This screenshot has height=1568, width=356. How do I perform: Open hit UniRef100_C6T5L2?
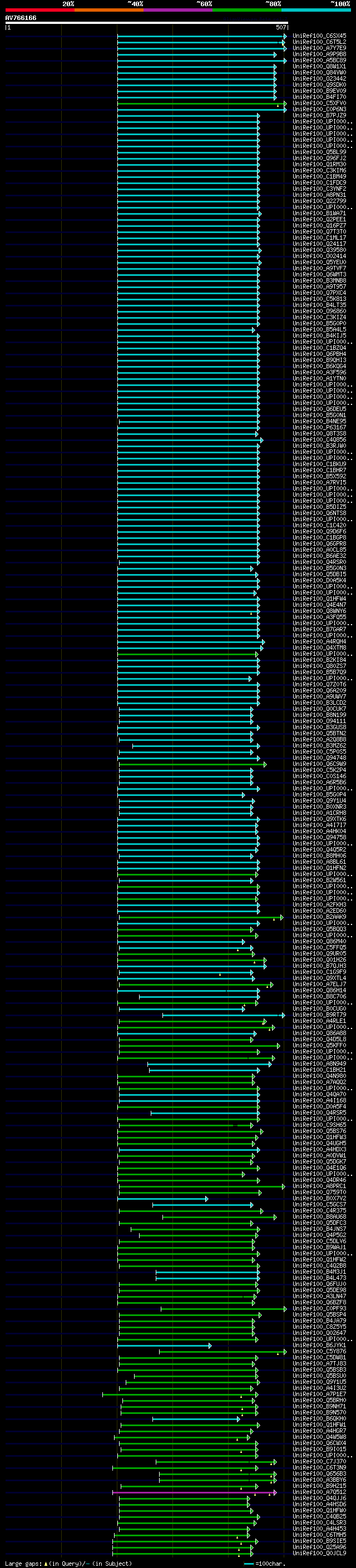[319, 42]
